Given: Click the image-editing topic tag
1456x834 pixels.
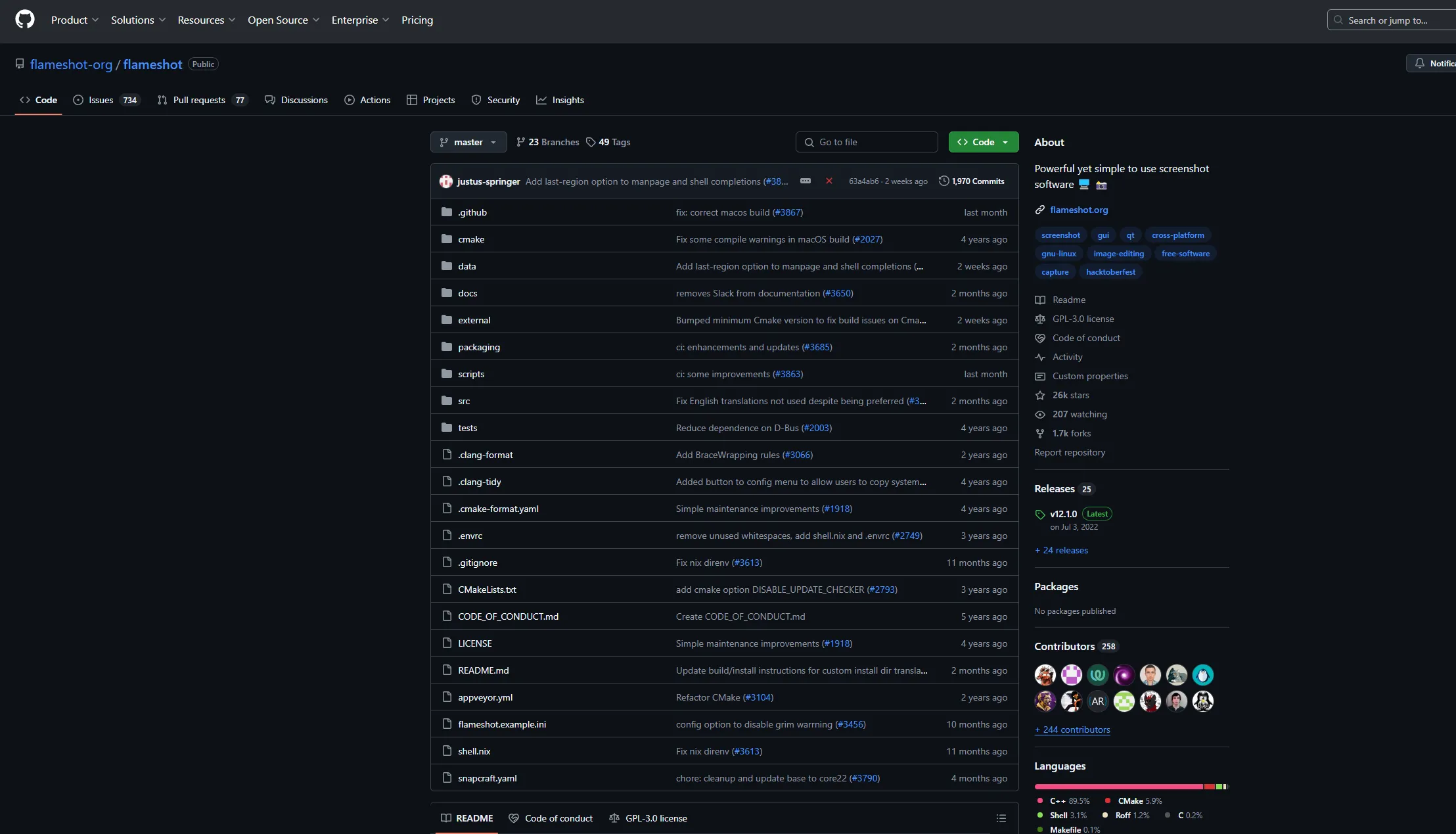Looking at the screenshot, I should click(1118, 254).
